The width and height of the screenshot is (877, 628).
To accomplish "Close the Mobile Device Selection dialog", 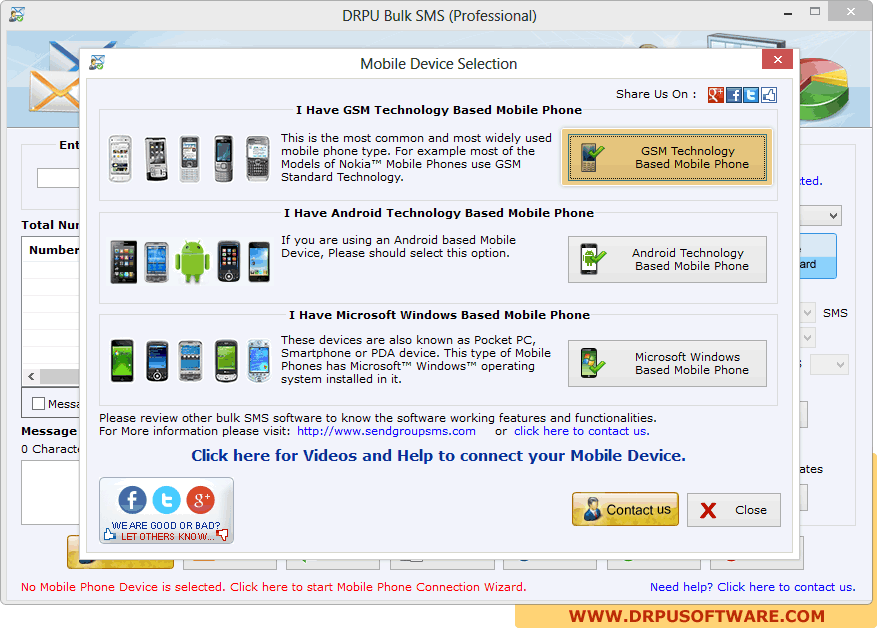I will tap(777, 59).
